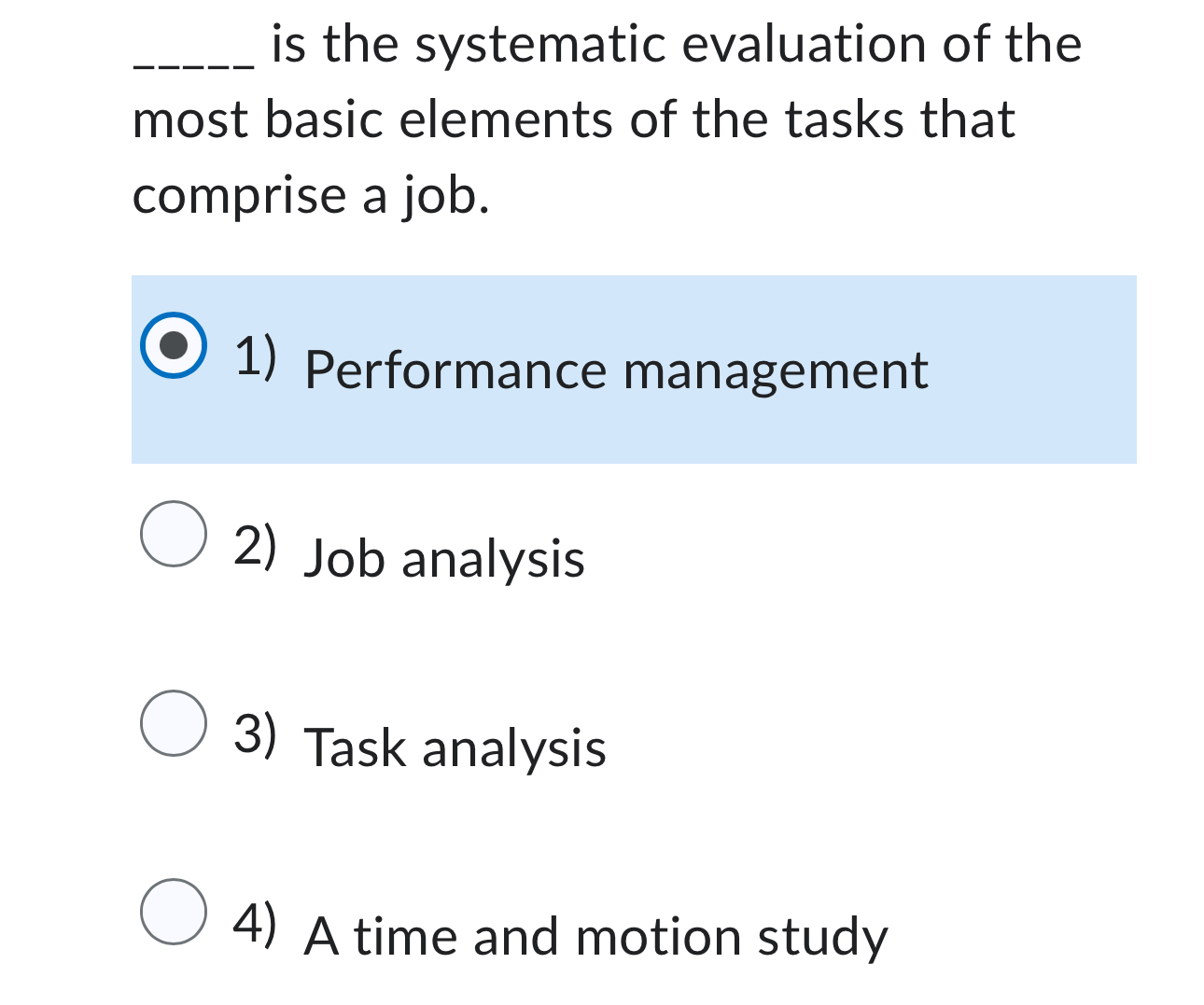This screenshot has width=1204, height=1005.
Task: Click the Job analysis answer text
Action: click(445, 558)
